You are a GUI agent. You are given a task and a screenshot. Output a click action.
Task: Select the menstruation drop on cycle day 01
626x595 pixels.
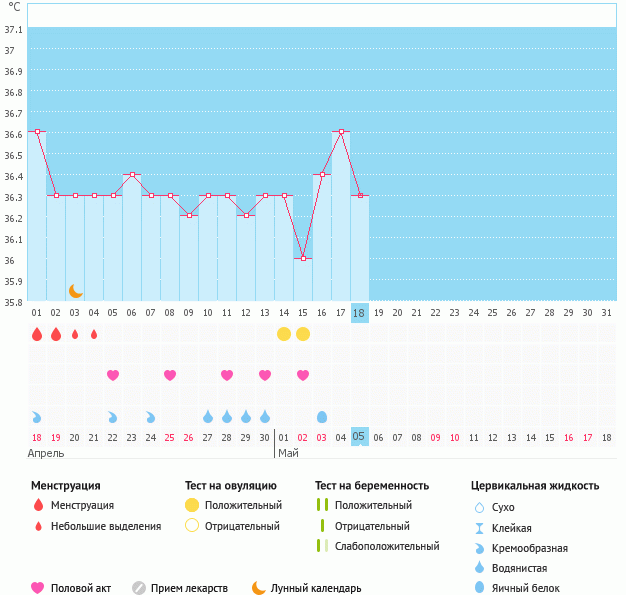[37, 334]
